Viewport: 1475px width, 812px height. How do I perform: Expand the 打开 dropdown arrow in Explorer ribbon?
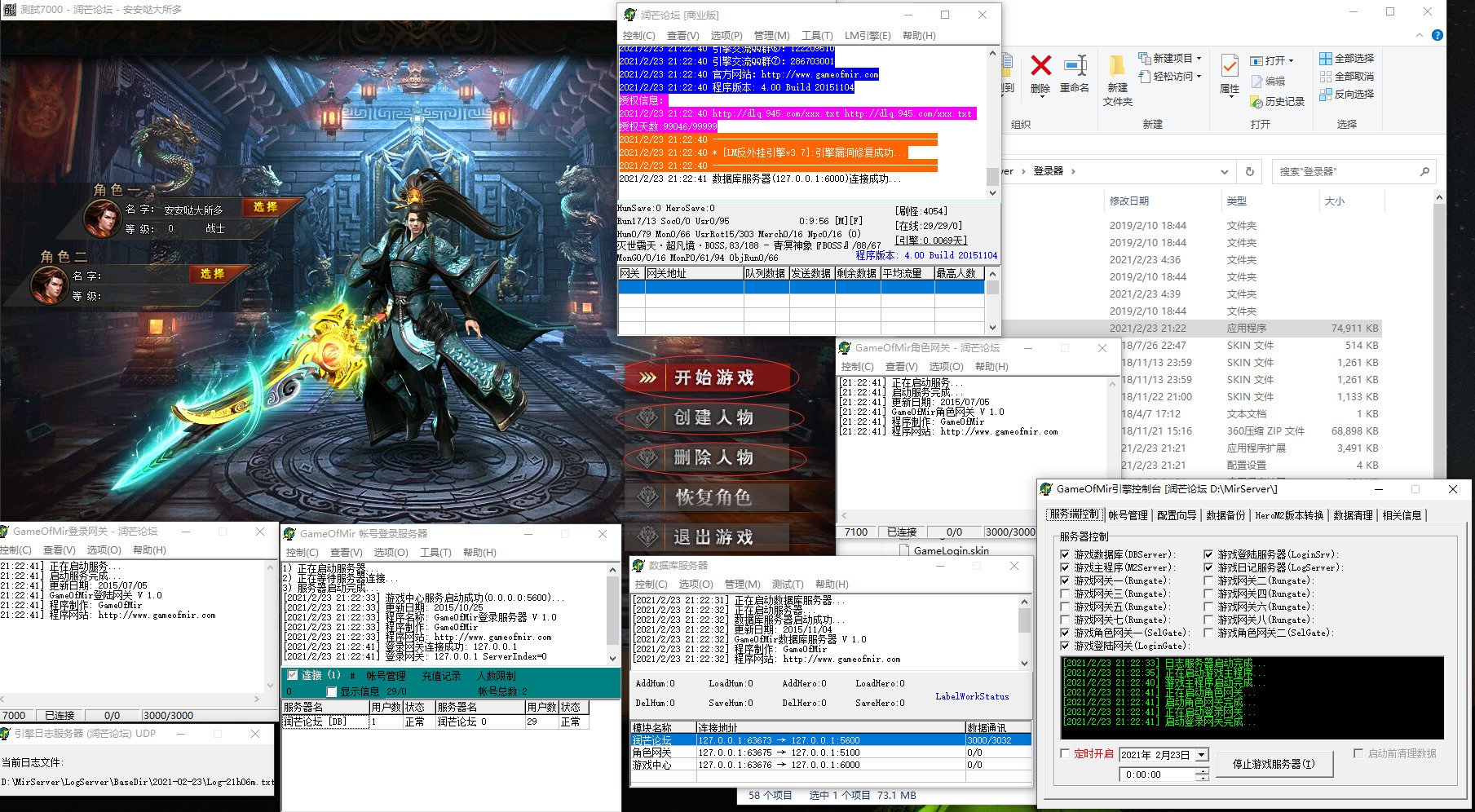pos(1292,61)
